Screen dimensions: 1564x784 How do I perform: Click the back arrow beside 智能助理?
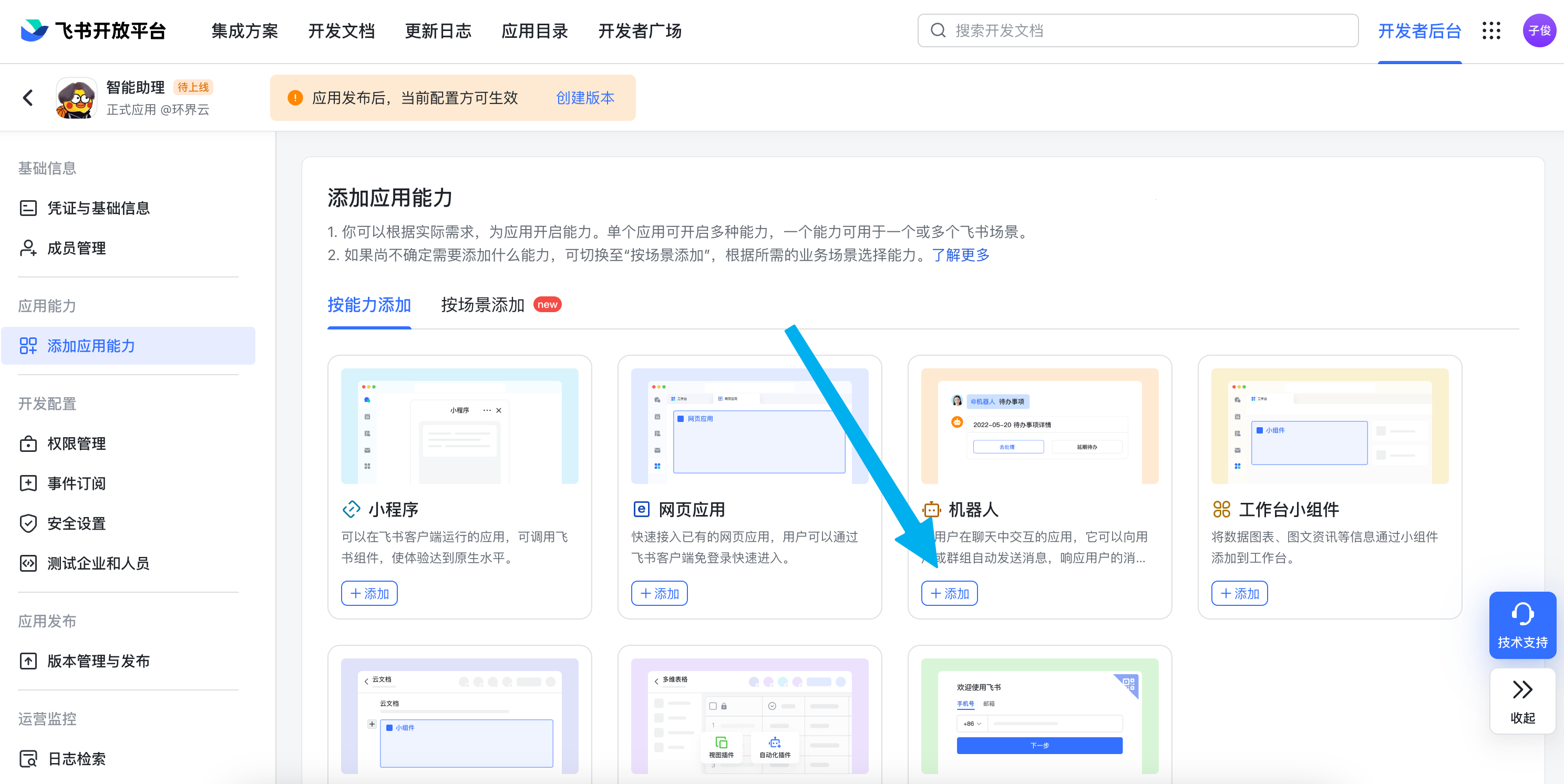tap(28, 98)
